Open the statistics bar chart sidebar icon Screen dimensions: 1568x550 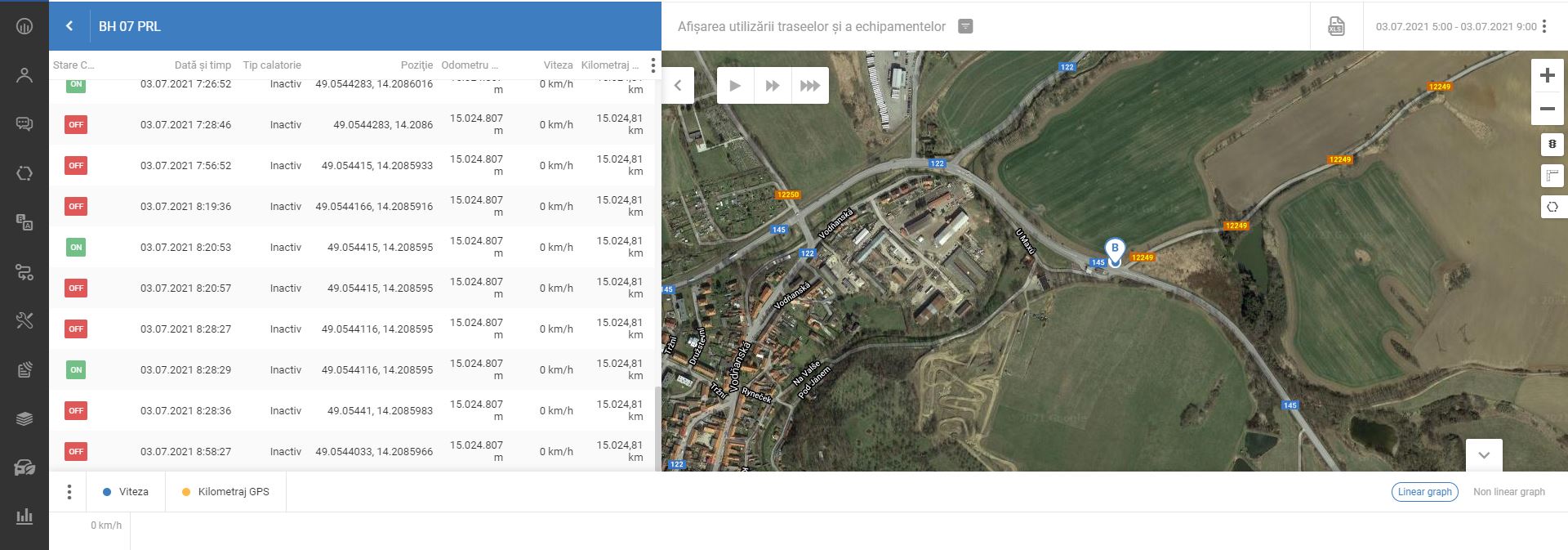click(x=24, y=516)
